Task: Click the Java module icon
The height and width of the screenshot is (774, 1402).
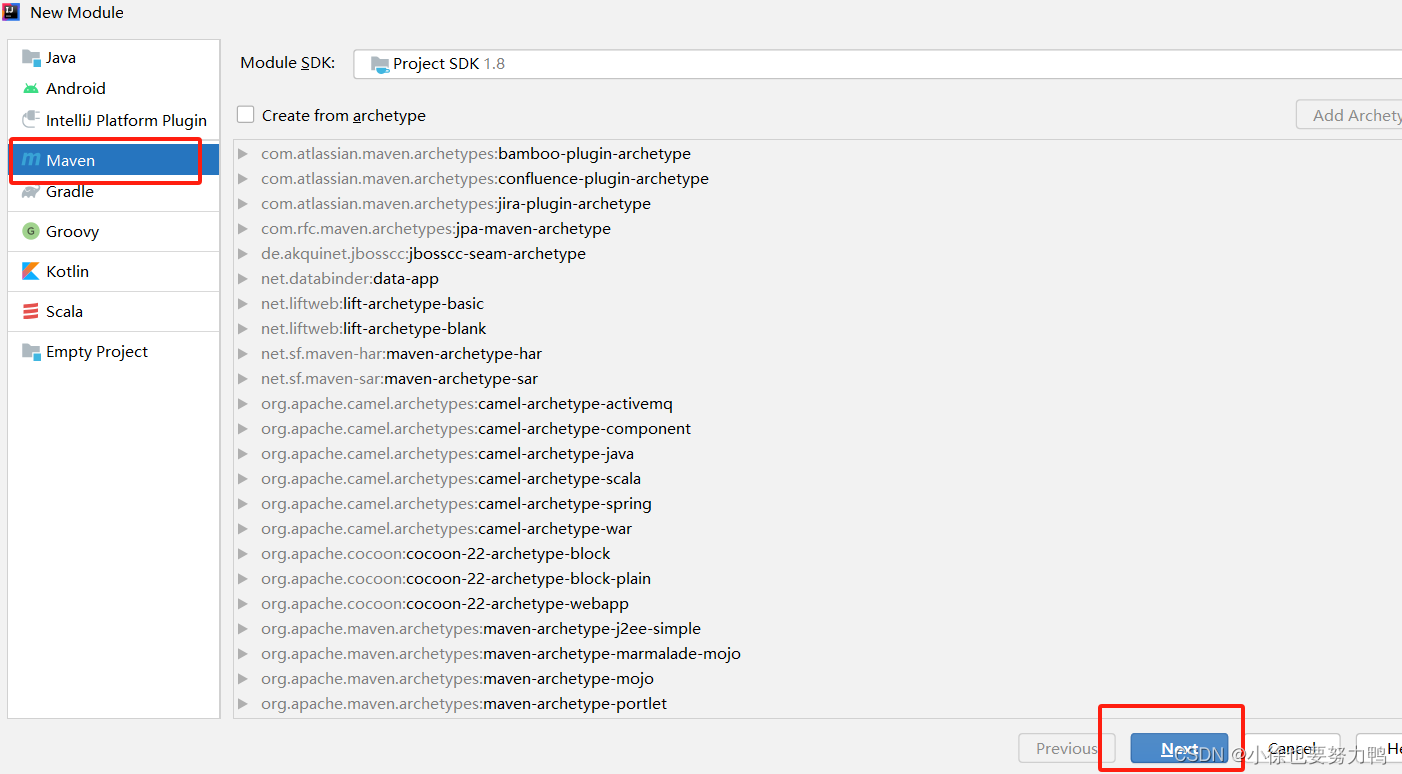Action: 31,58
